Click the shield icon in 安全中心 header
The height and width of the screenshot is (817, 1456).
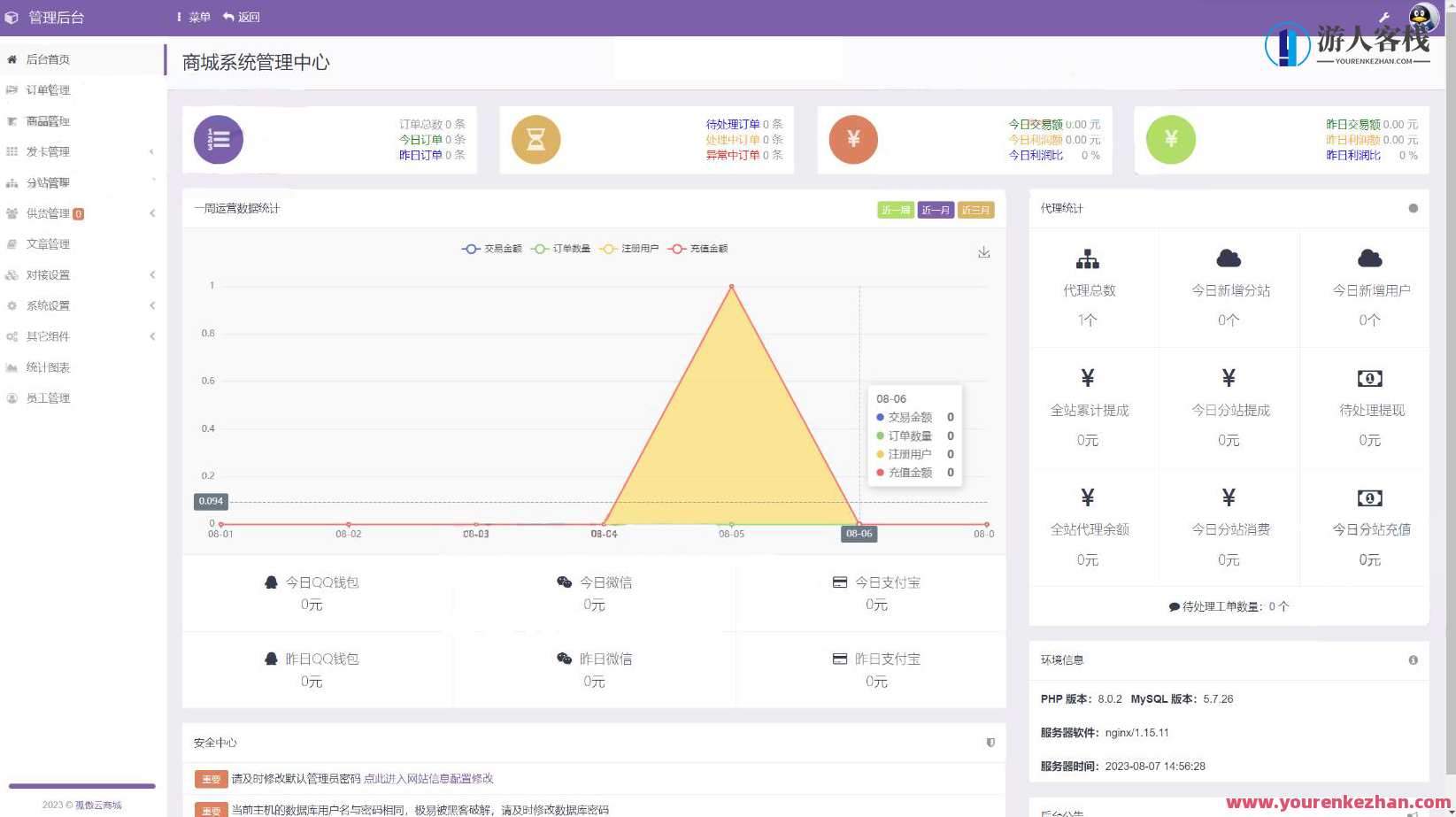(x=990, y=743)
